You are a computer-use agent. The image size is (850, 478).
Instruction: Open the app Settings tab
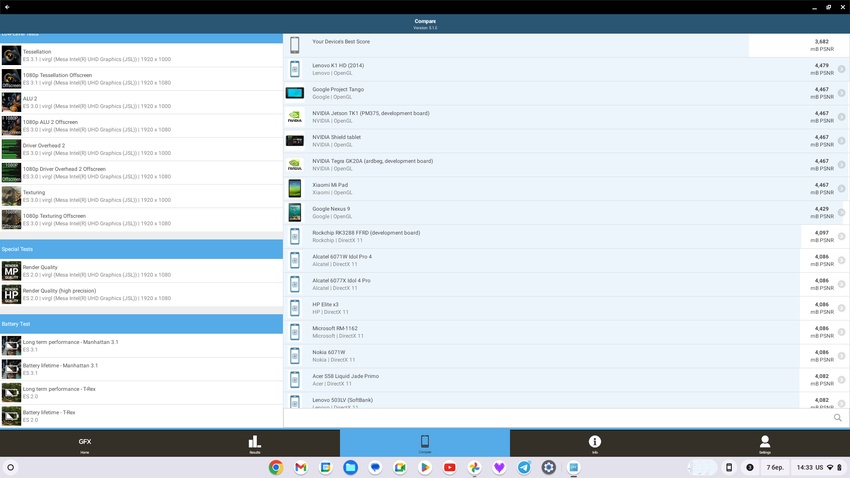(764, 443)
